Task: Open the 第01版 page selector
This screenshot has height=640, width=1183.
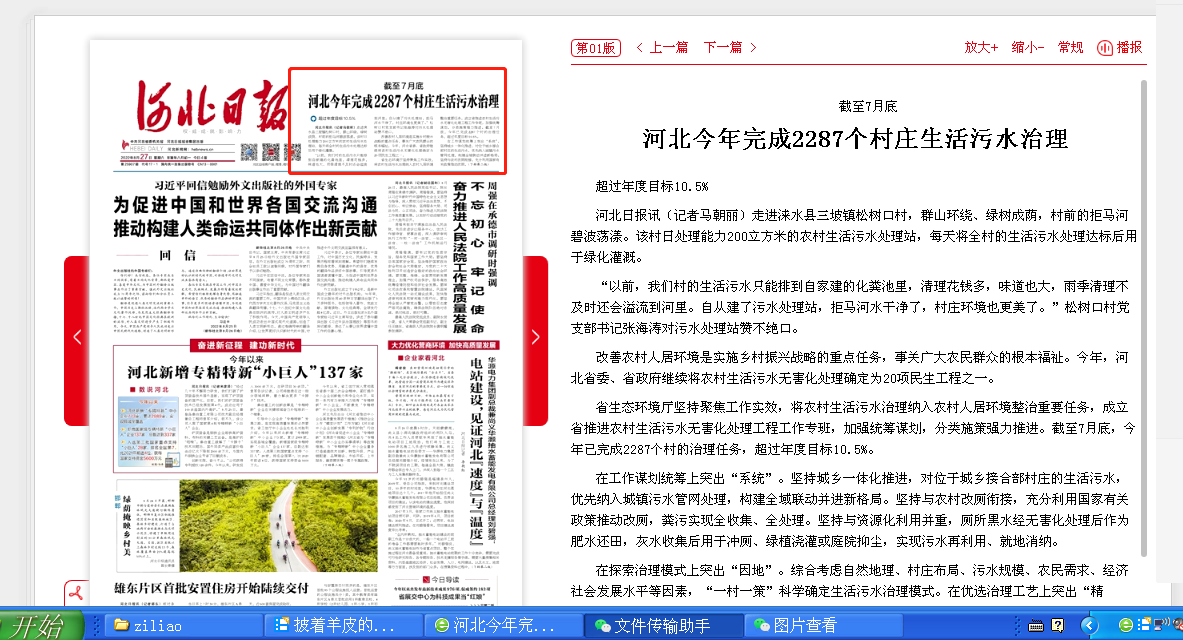Action: 596,47
